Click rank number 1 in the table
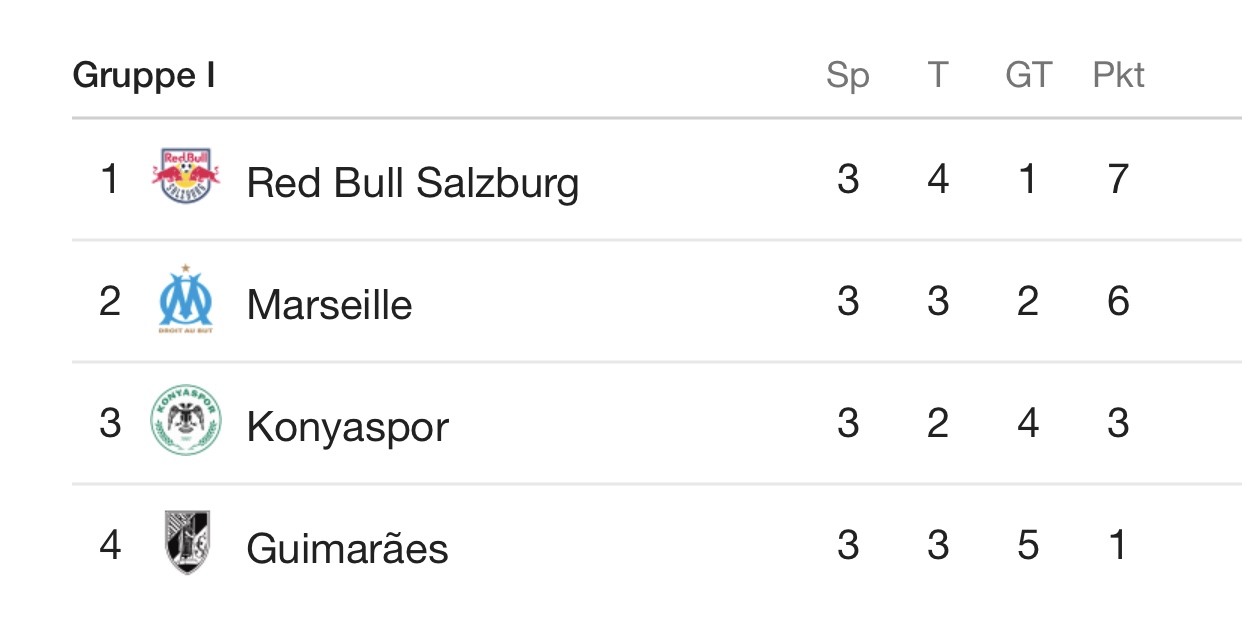The image size is (1242, 621). 109,179
